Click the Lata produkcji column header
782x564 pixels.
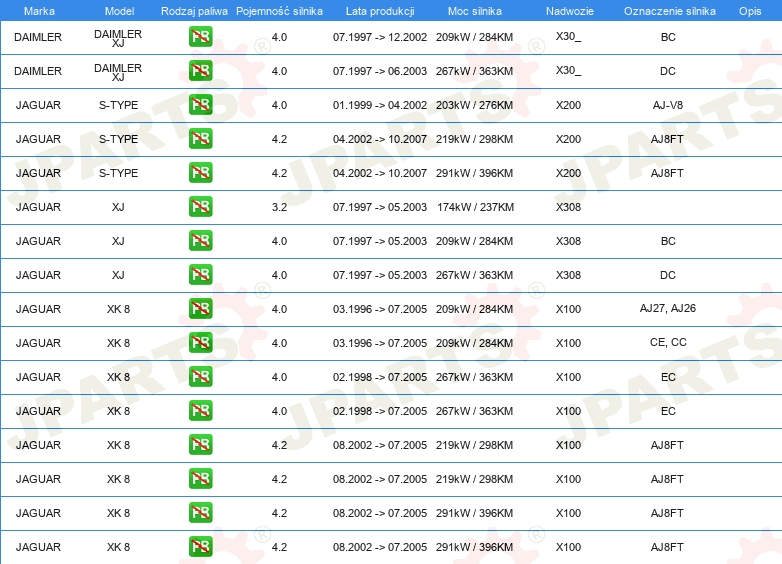[x=380, y=11]
